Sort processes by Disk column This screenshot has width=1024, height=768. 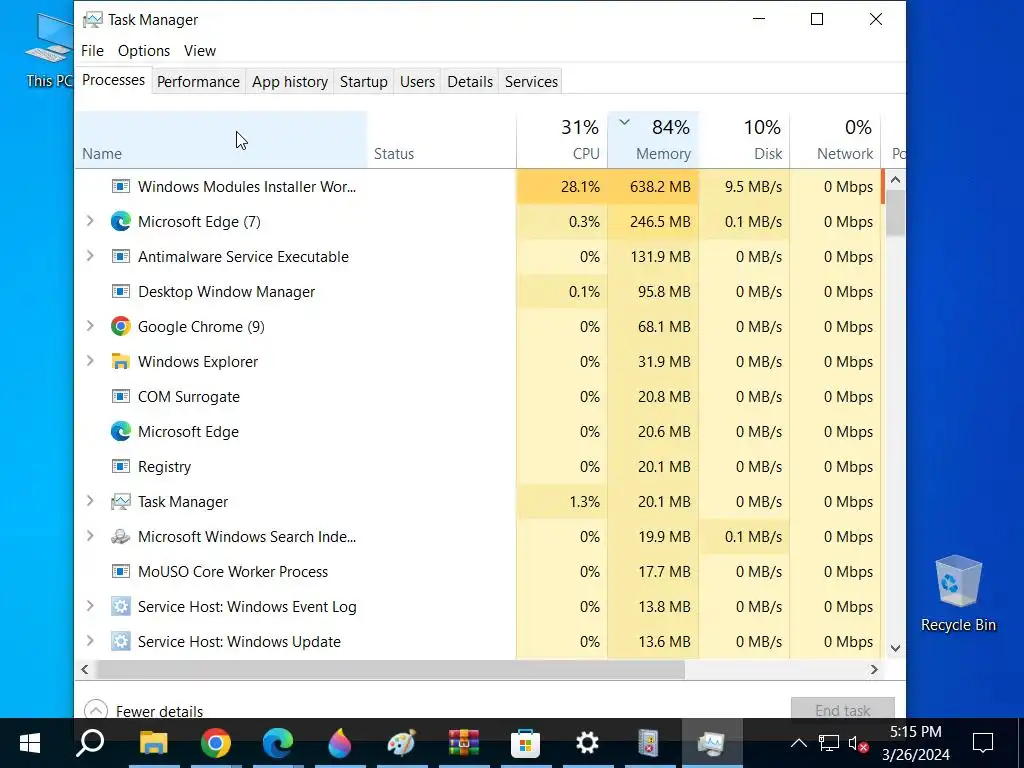coord(744,140)
